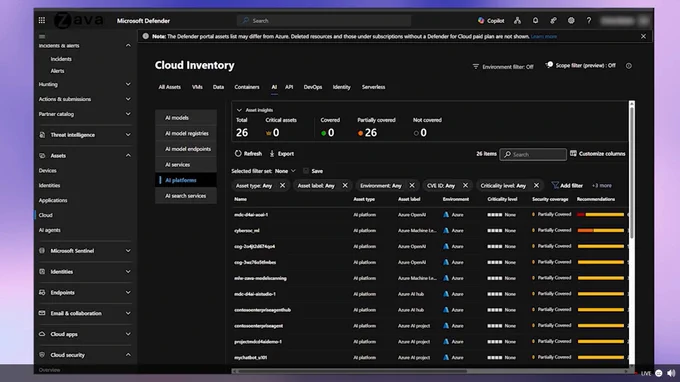Expand the Threat intelligence chevron
Screen dimensions: 680x382
click(128, 135)
